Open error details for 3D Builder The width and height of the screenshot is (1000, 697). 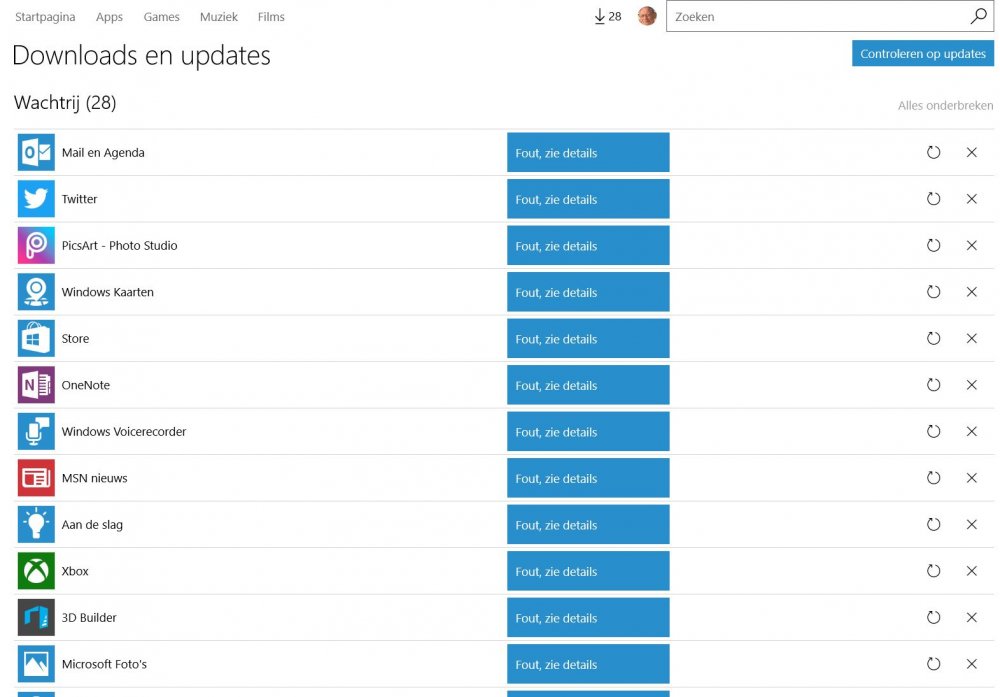588,618
